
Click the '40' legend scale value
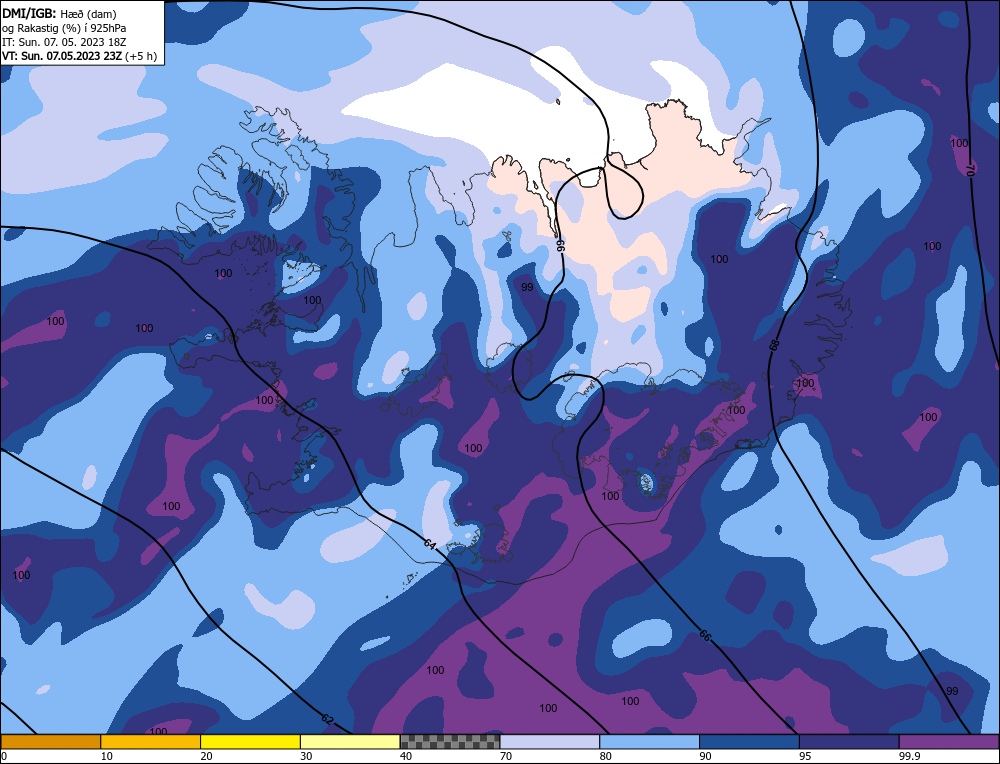(x=406, y=756)
